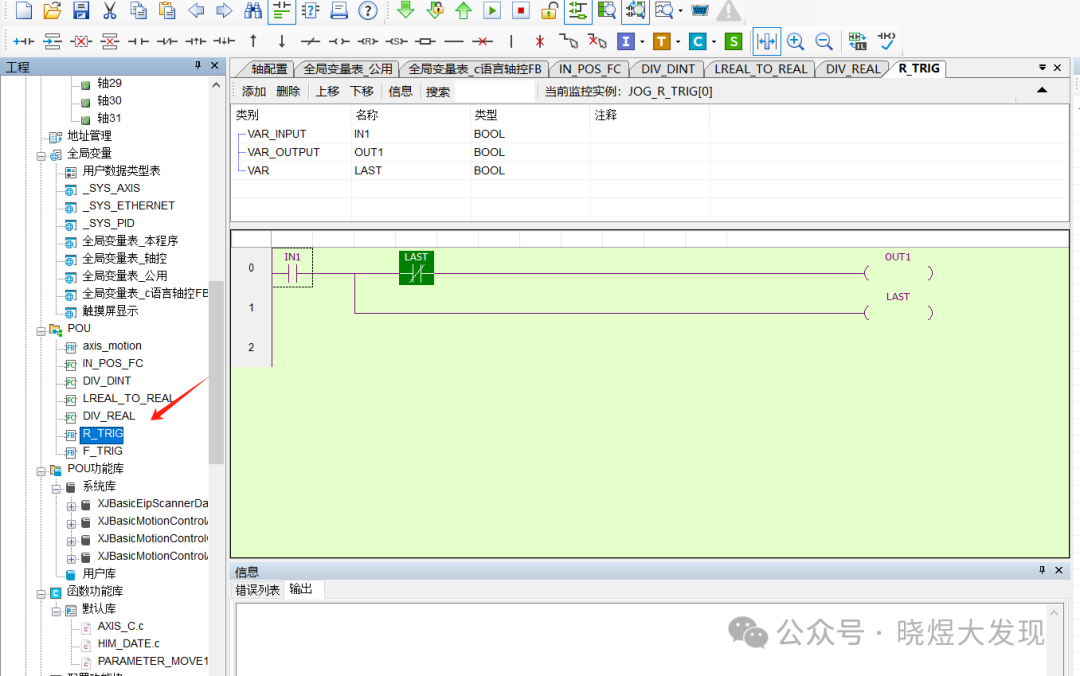Click the 上移 button
This screenshot has width=1080, height=676.
click(x=327, y=92)
